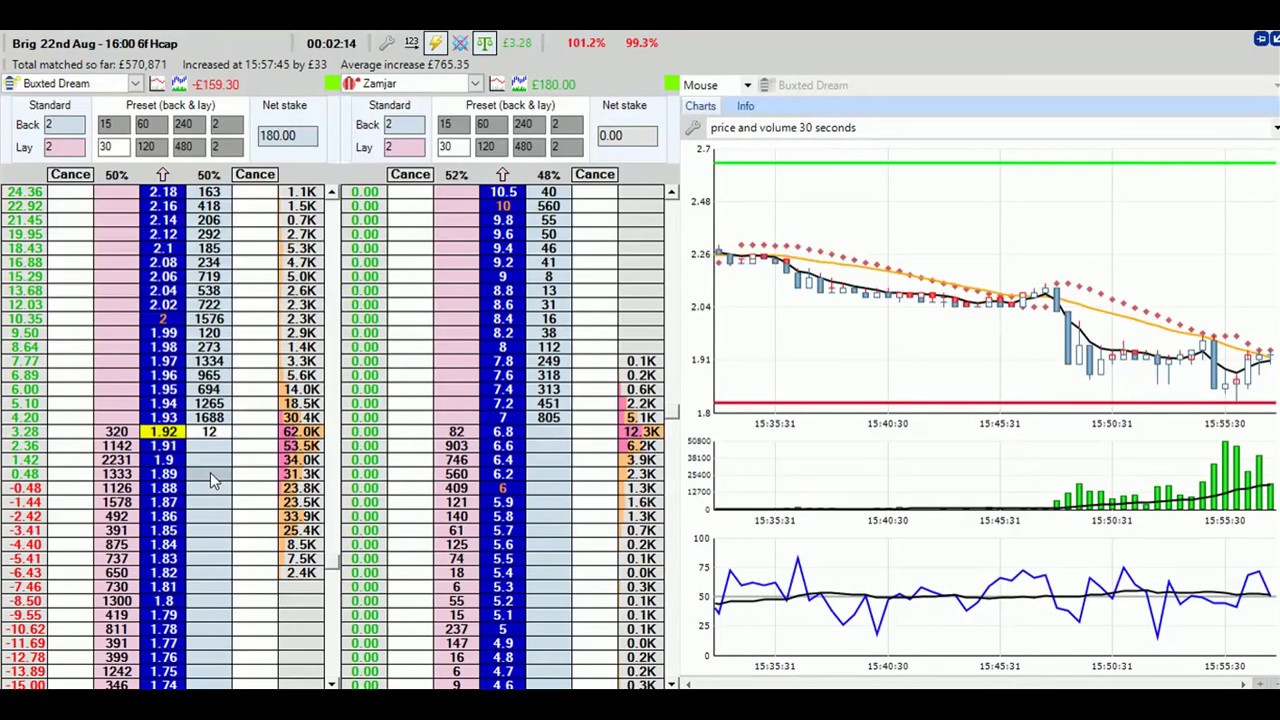Expand the Zamjar selection dropdown
Image resolution: width=1280 pixels, height=720 pixels.
click(x=475, y=84)
